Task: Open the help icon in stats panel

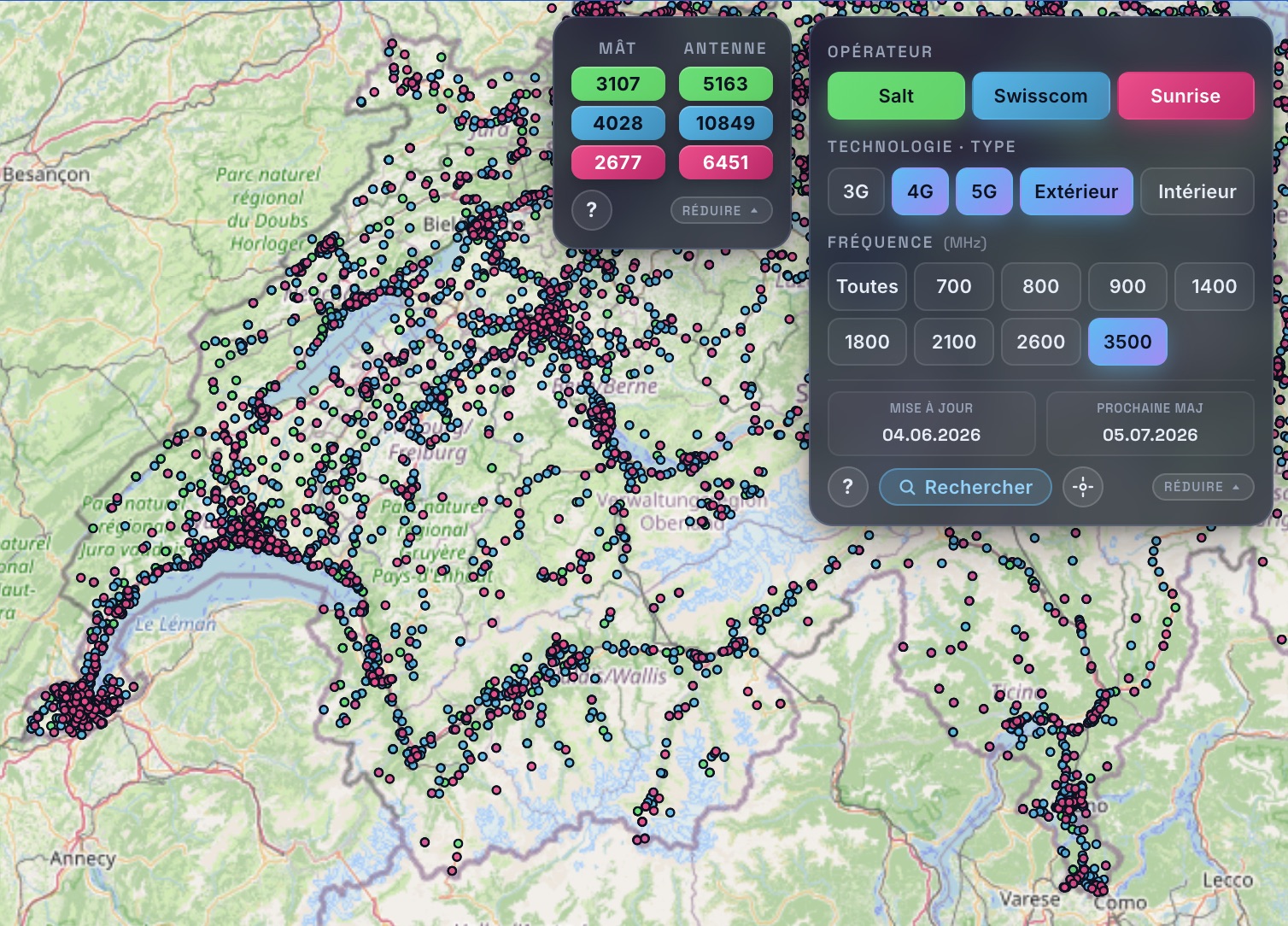Action: [591, 210]
